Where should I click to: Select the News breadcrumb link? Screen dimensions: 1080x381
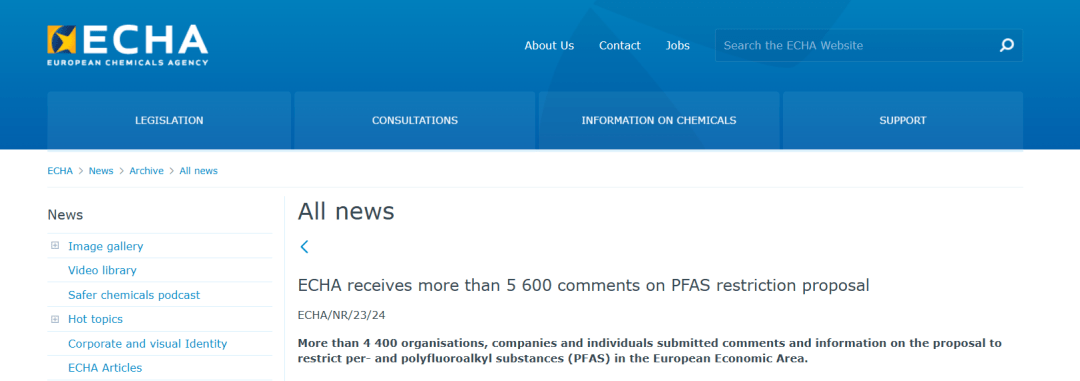pos(101,171)
